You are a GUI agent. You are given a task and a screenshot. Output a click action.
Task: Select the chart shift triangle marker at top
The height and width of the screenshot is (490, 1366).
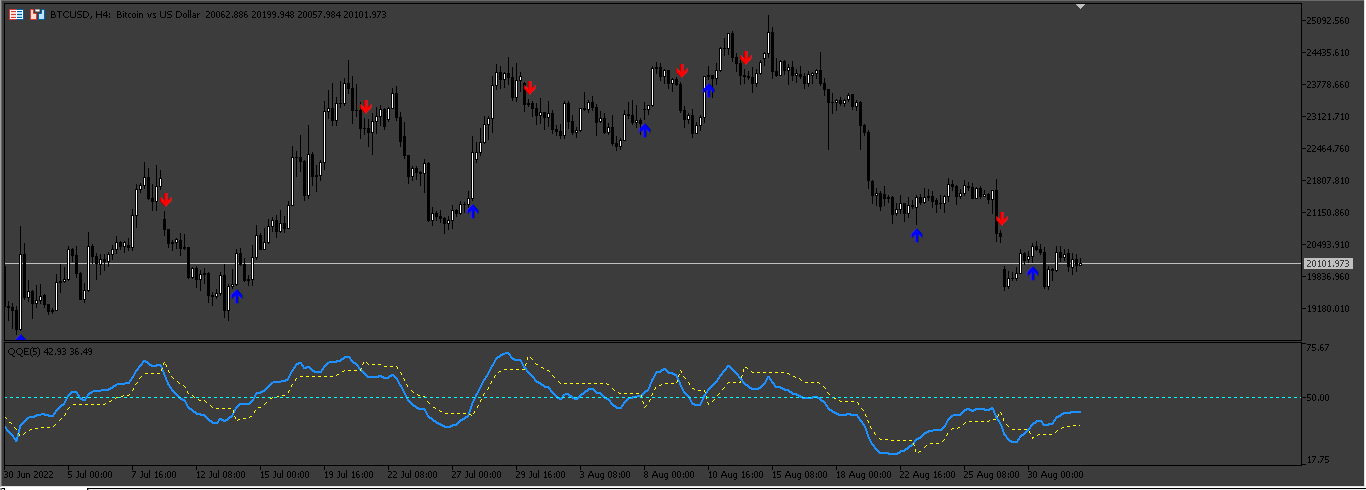pyautogui.click(x=1080, y=7)
